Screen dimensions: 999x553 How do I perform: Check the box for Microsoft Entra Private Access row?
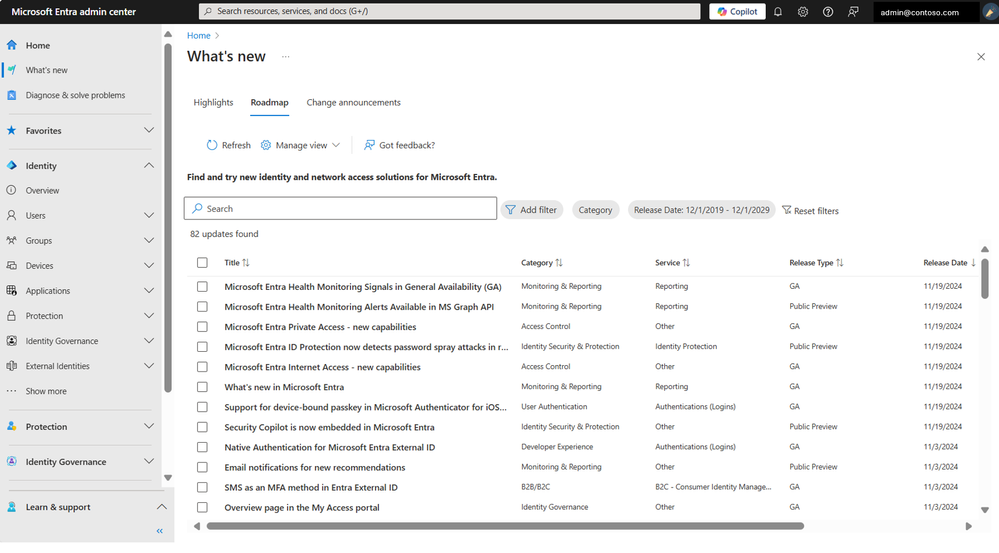tap(202, 327)
